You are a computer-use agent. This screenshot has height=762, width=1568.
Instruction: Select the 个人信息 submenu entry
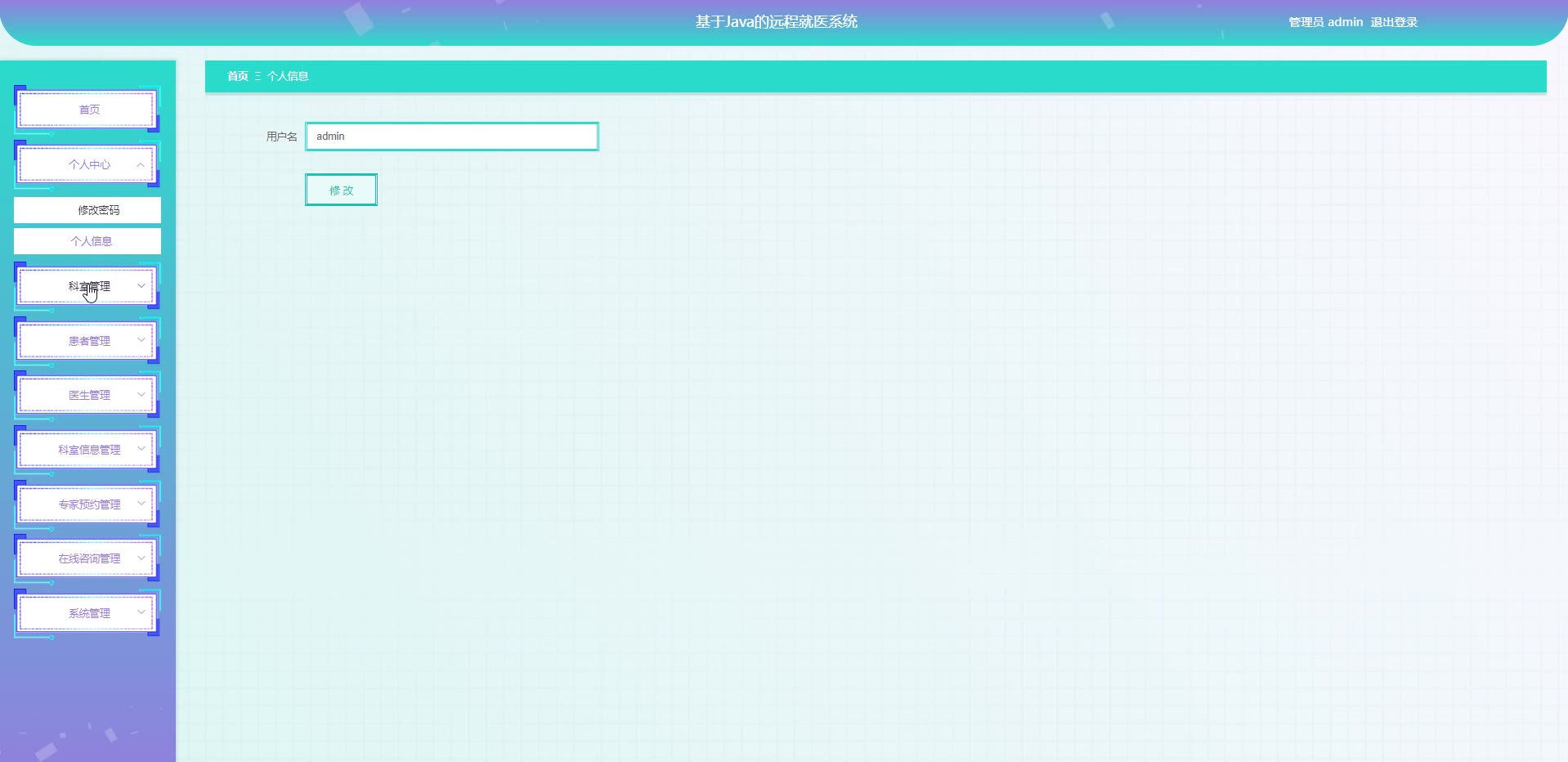pyautogui.click(x=87, y=241)
